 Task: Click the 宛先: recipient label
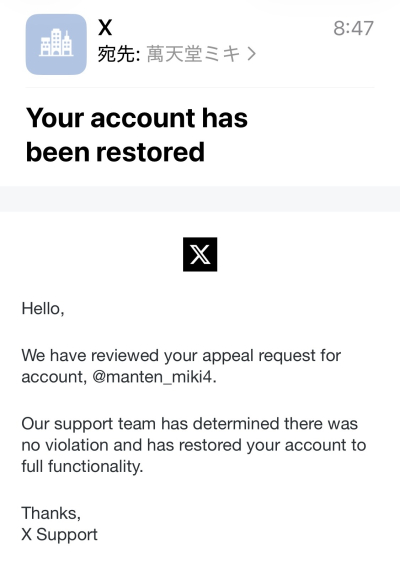pyautogui.click(x=119, y=54)
